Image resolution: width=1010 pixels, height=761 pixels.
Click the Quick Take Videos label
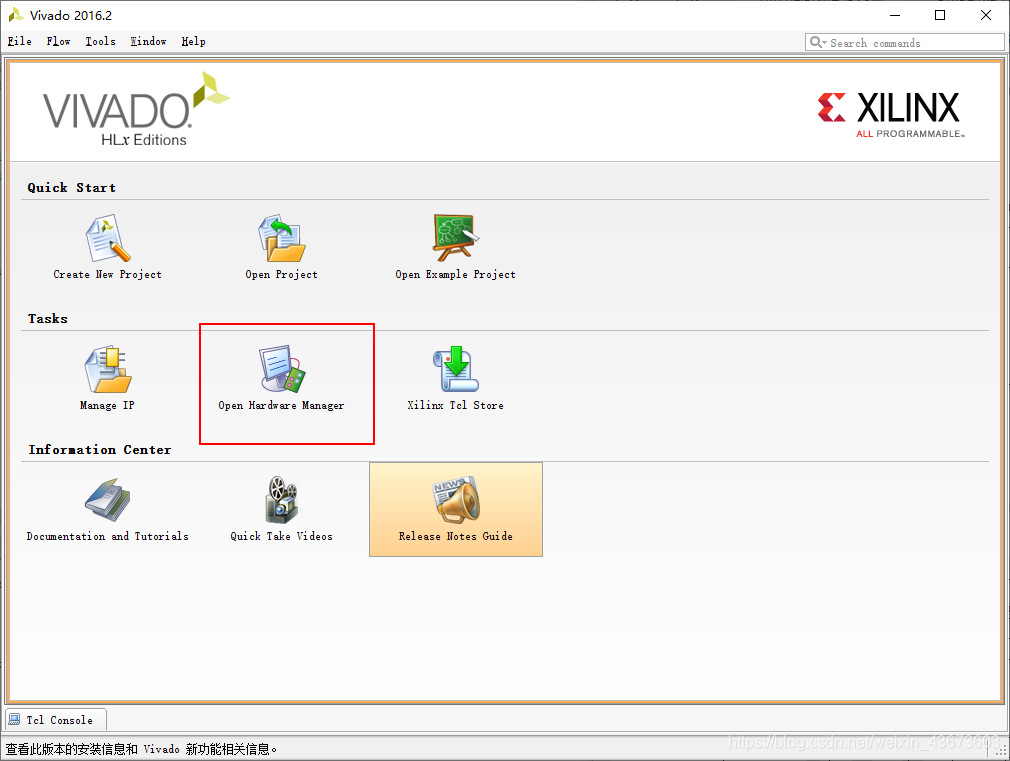click(281, 536)
